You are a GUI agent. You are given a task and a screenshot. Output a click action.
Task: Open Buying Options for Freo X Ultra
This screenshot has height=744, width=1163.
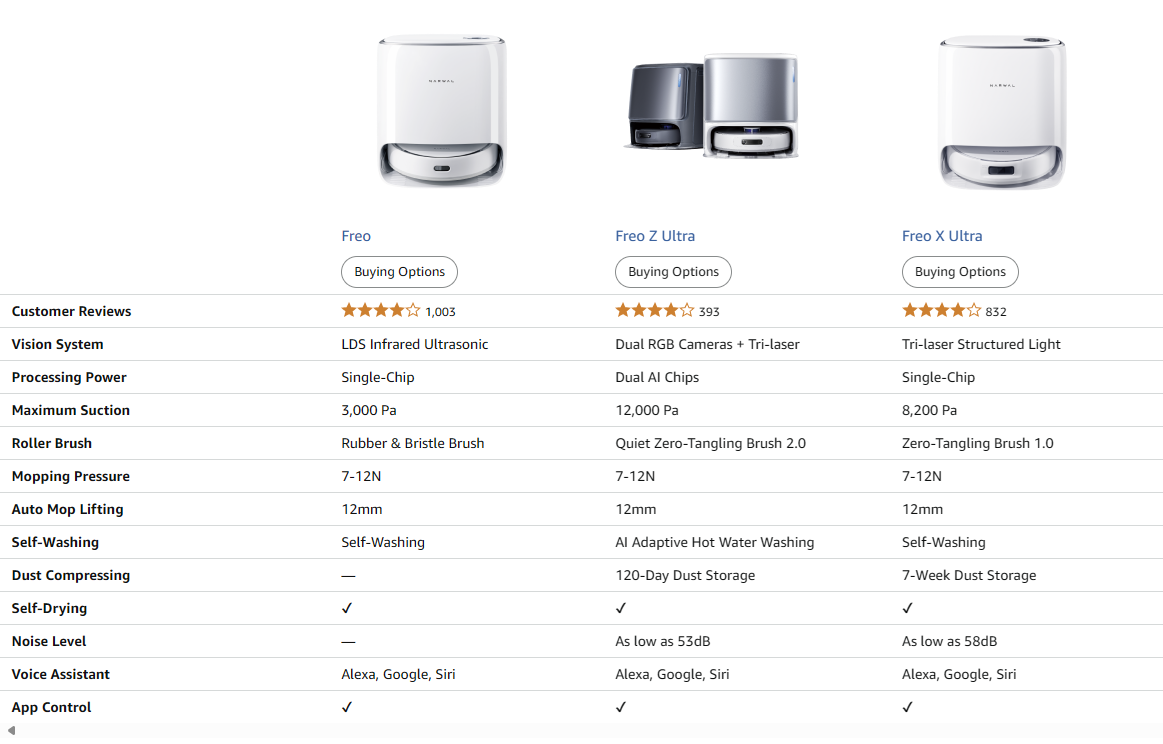click(960, 272)
